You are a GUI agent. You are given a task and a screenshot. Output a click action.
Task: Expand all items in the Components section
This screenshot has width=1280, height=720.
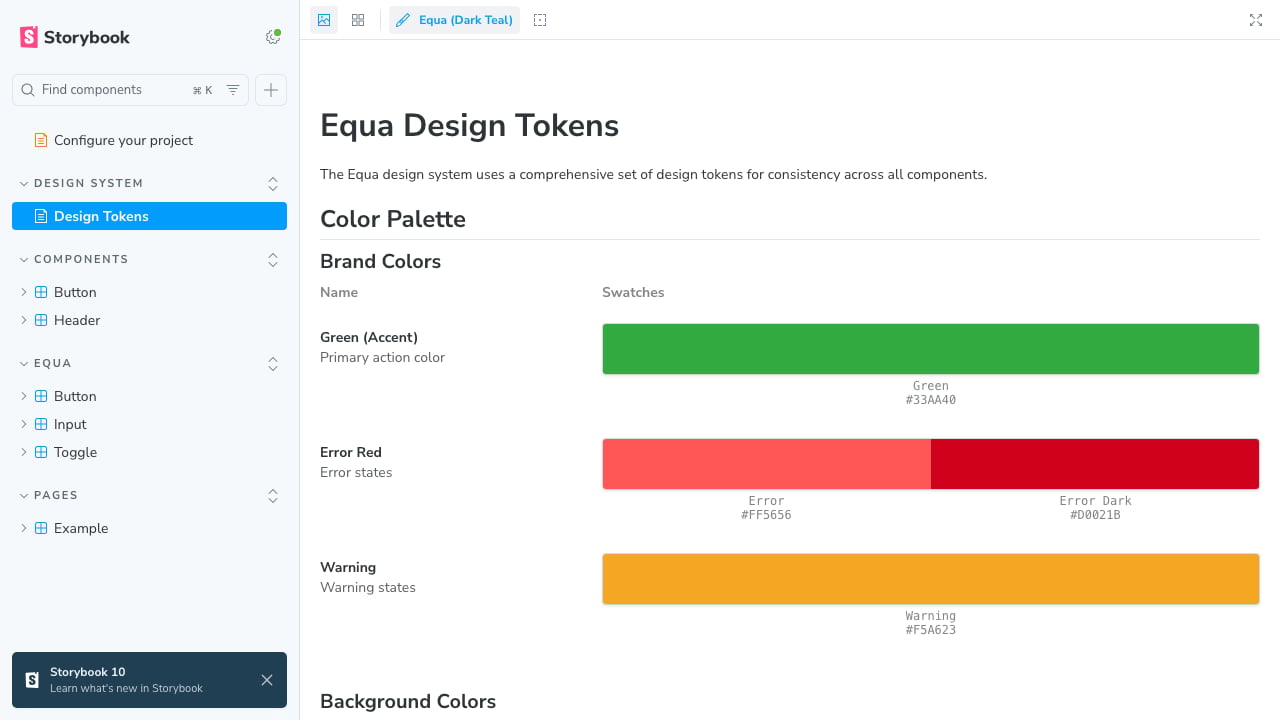[x=273, y=260]
